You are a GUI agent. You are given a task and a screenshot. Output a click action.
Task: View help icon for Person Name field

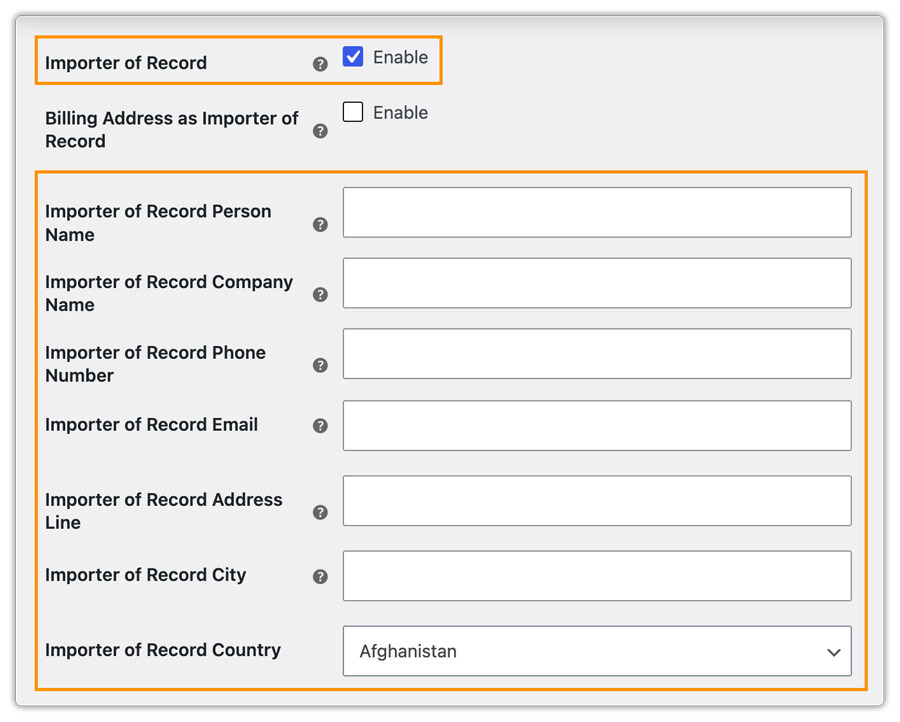click(x=320, y=224)
